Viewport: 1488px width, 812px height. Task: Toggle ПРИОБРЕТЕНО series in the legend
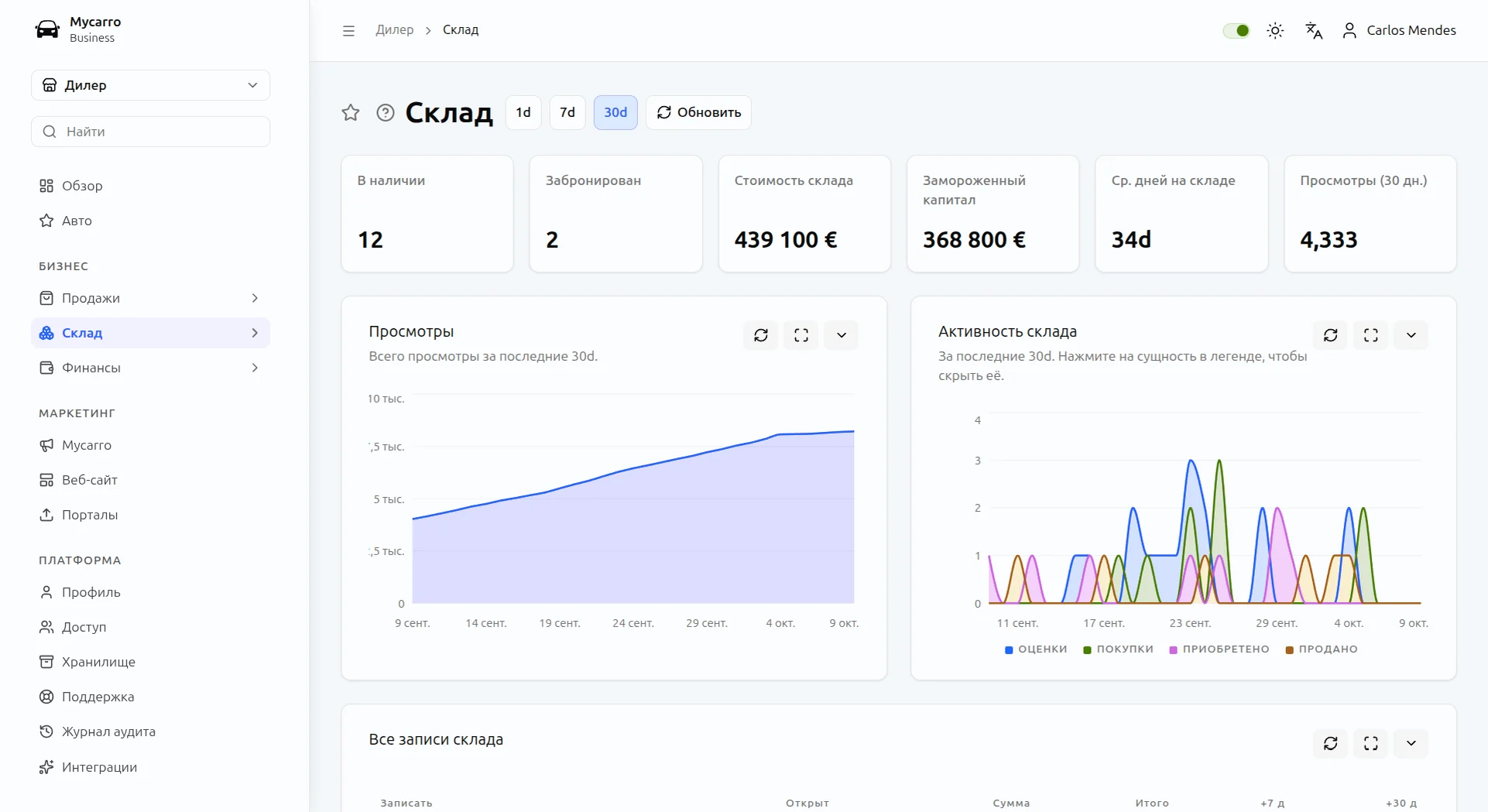[x=1219, y=649]
